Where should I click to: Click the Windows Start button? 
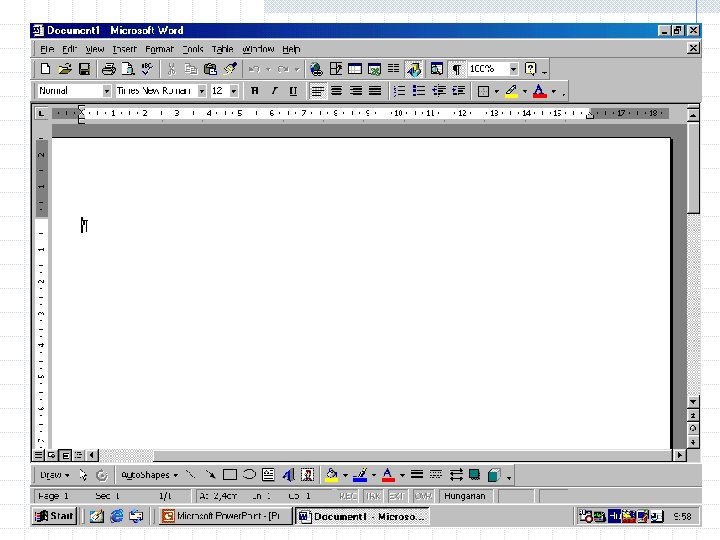coord(54,516)
